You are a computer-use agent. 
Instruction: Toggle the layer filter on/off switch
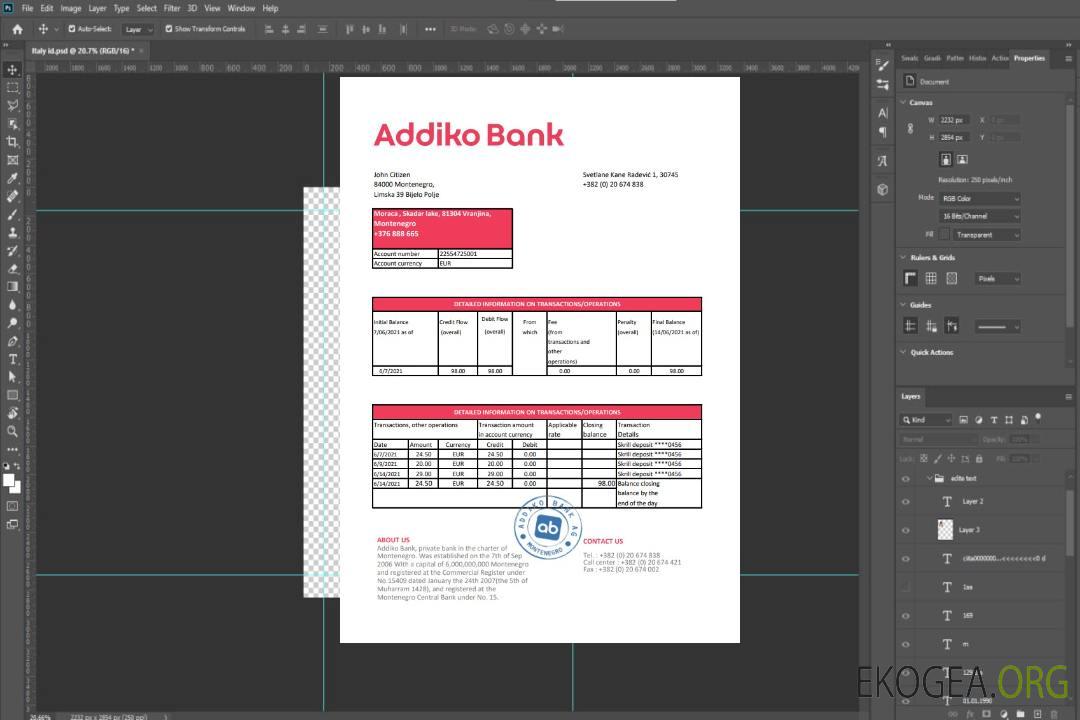click(x=1038, y=418)
